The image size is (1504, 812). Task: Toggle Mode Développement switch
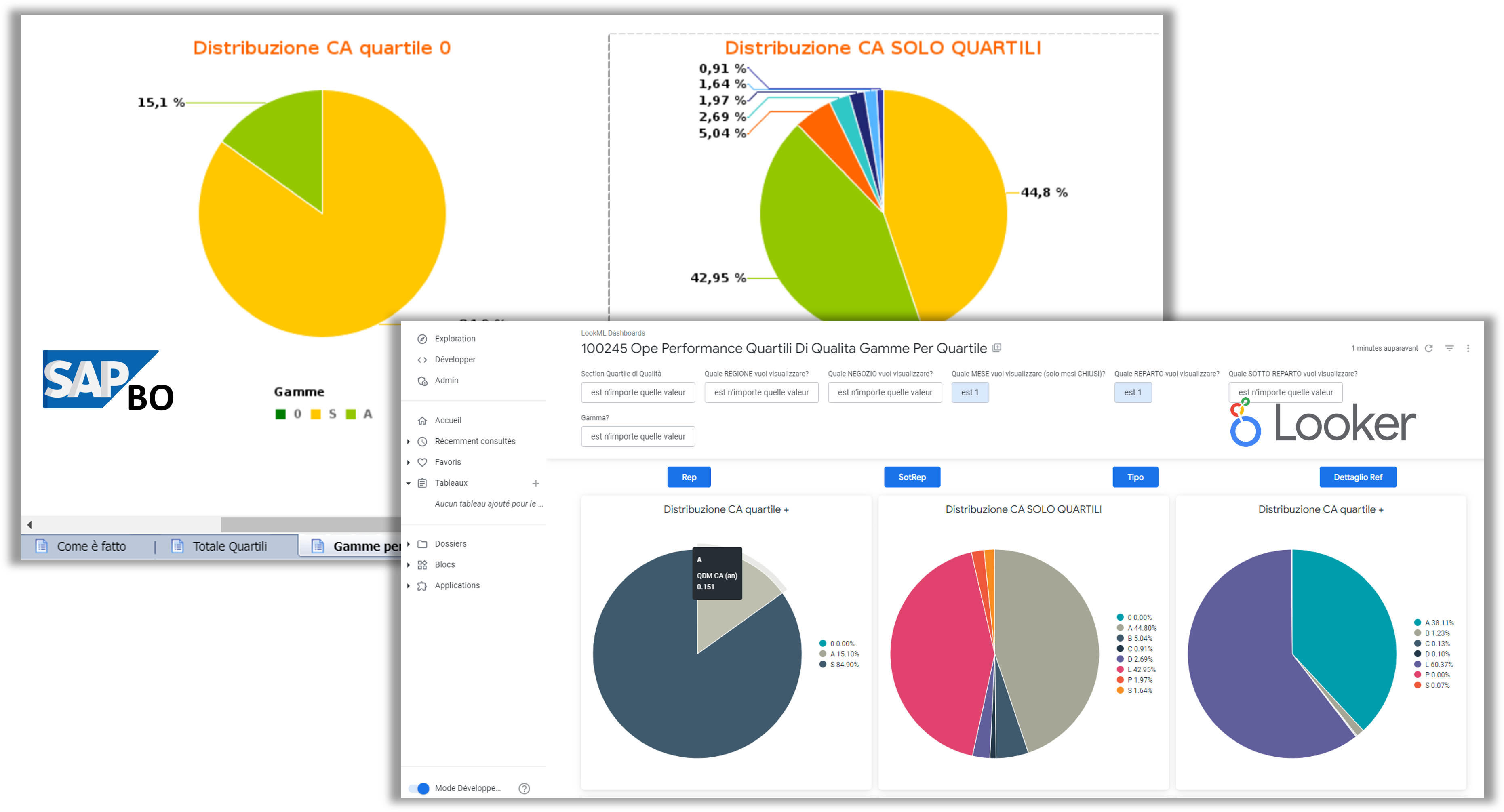point(419,788)
